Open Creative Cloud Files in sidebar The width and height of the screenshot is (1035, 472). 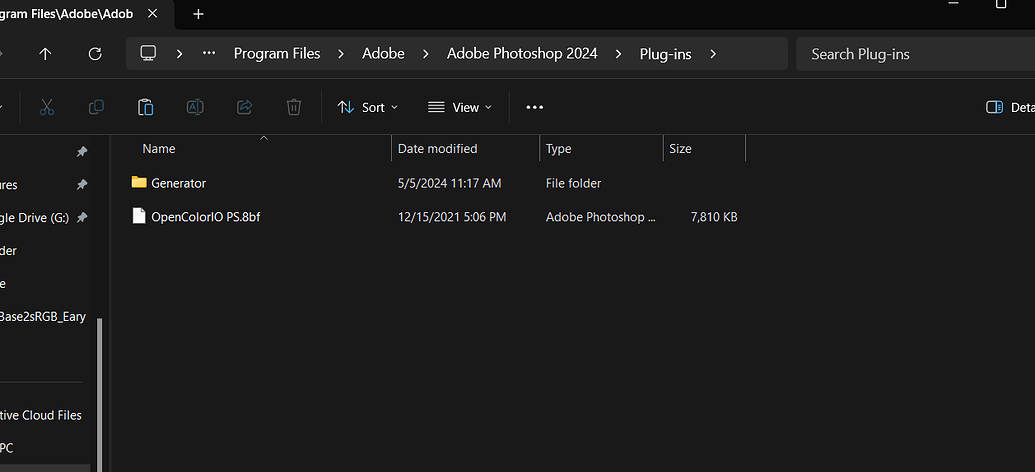click(41, 415)
